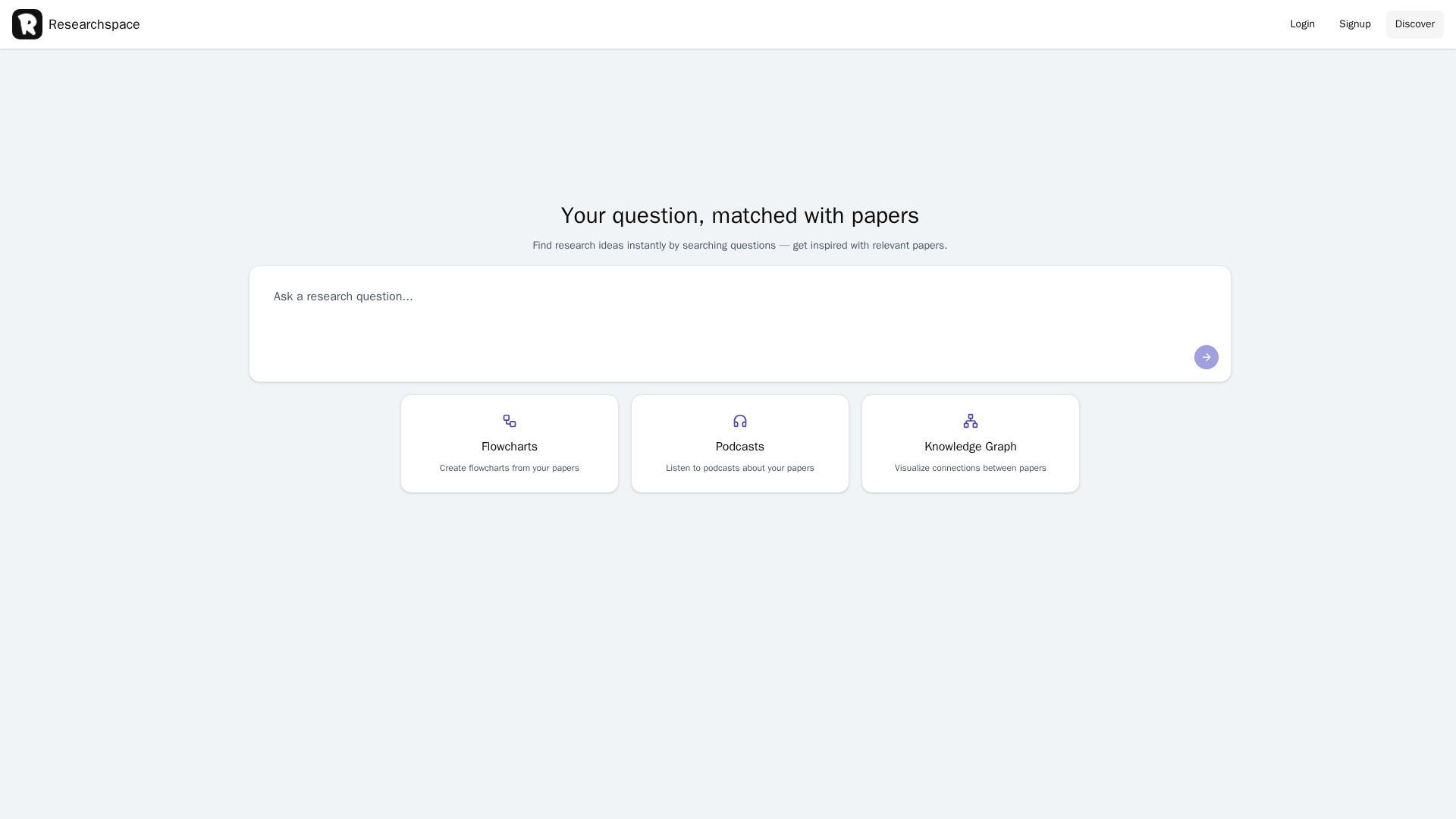Select the Knowledge Graph card title
This screenshot has height=819, width=1456.
(971, 447)
